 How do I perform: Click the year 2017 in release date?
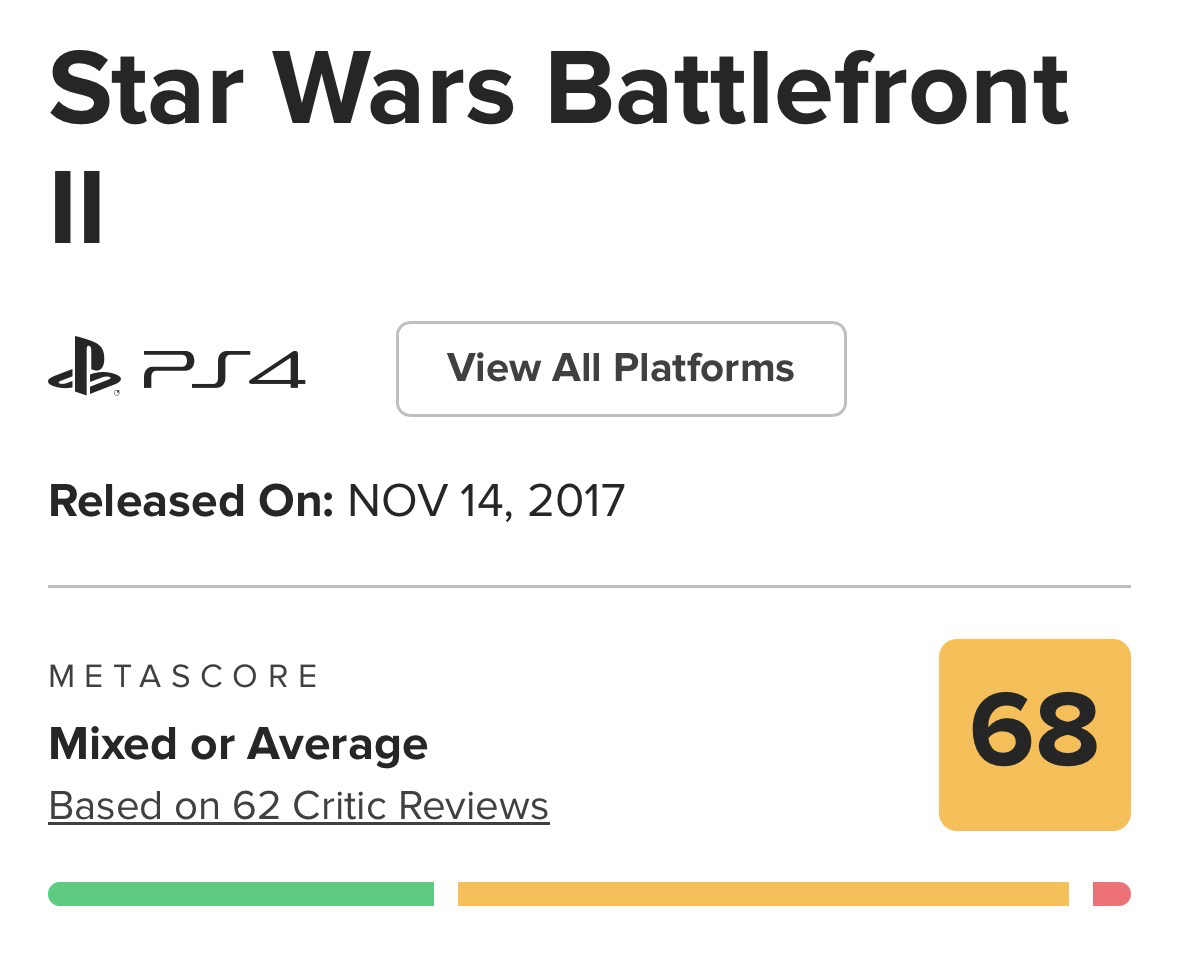pyautogui.click(x=576, y=501)
